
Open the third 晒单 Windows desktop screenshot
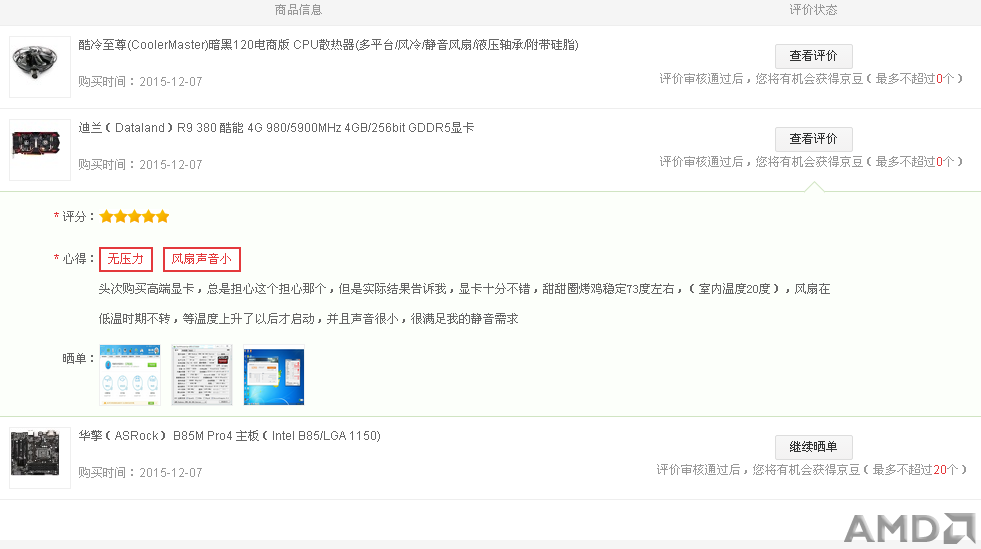click(273, 375)
